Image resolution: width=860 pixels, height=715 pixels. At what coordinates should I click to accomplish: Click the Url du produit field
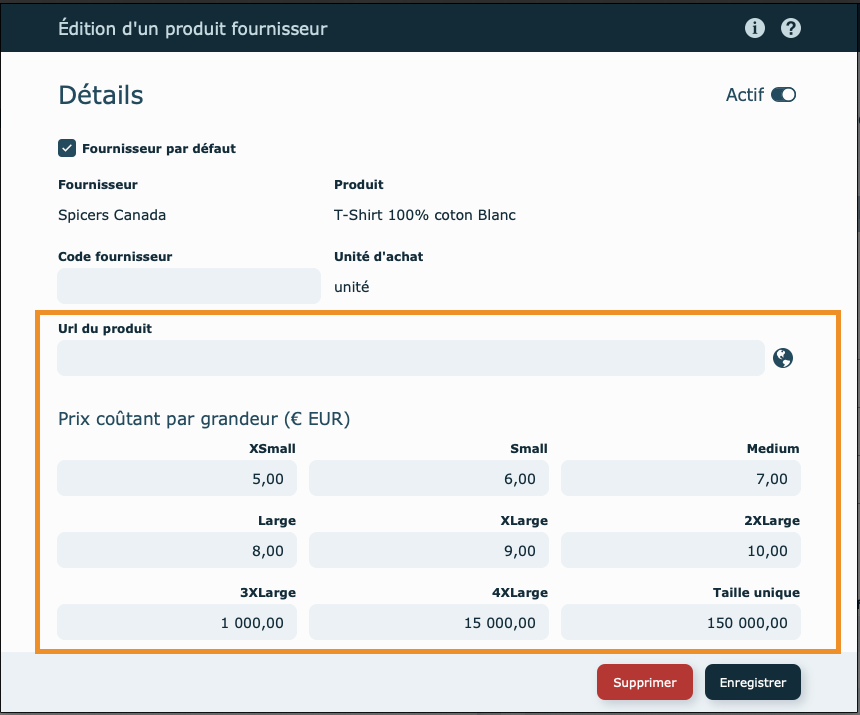pyautogui.click(x=410, y=358)
